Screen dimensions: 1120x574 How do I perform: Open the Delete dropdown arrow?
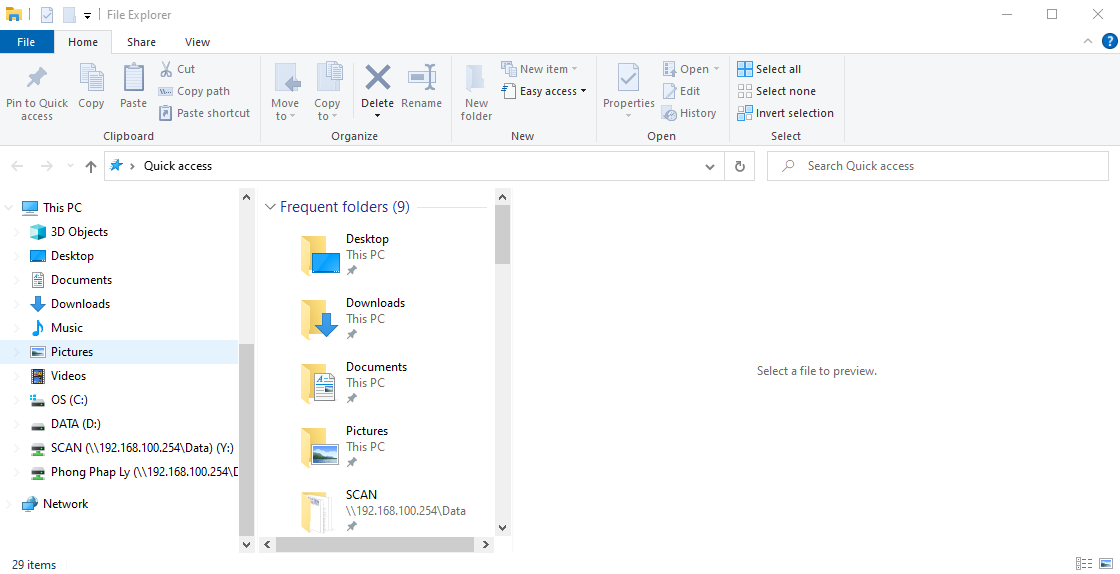pyautogui.click(x=377, y=116)
